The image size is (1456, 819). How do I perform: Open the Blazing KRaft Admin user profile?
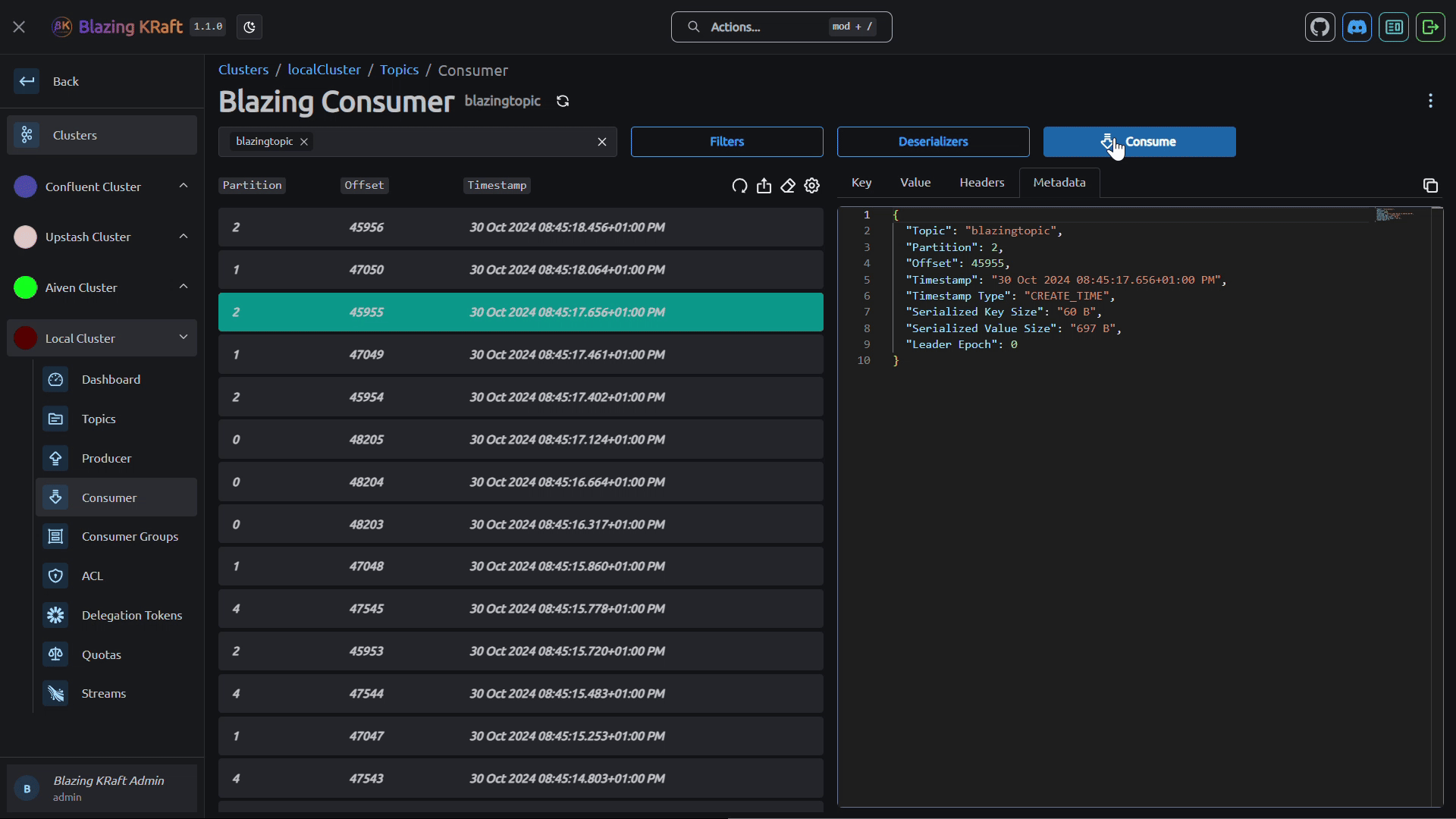coord(102,789)
